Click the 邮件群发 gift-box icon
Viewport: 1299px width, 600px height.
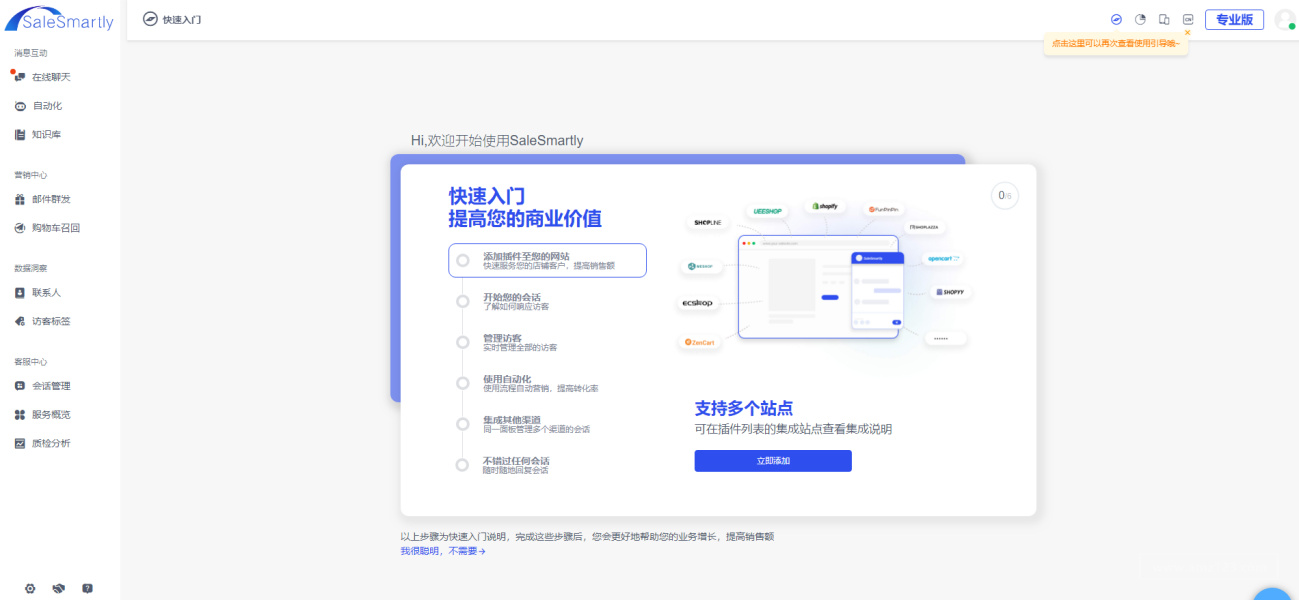pos(20,199)
